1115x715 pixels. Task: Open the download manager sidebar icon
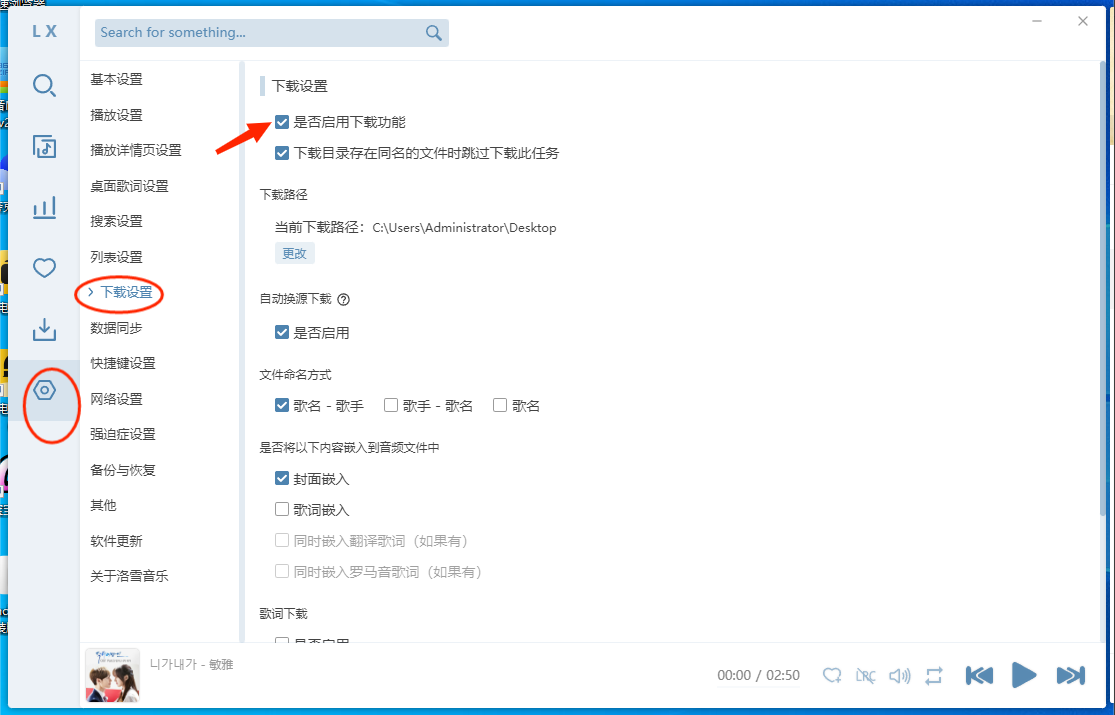(x=44, y=329)
